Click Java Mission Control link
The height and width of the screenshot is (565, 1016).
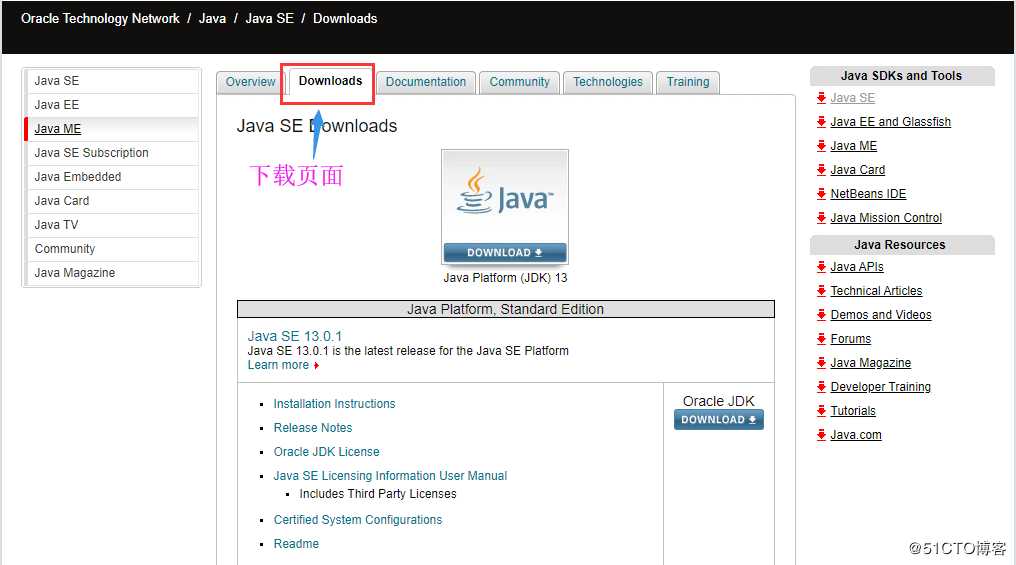click(886, 218)
